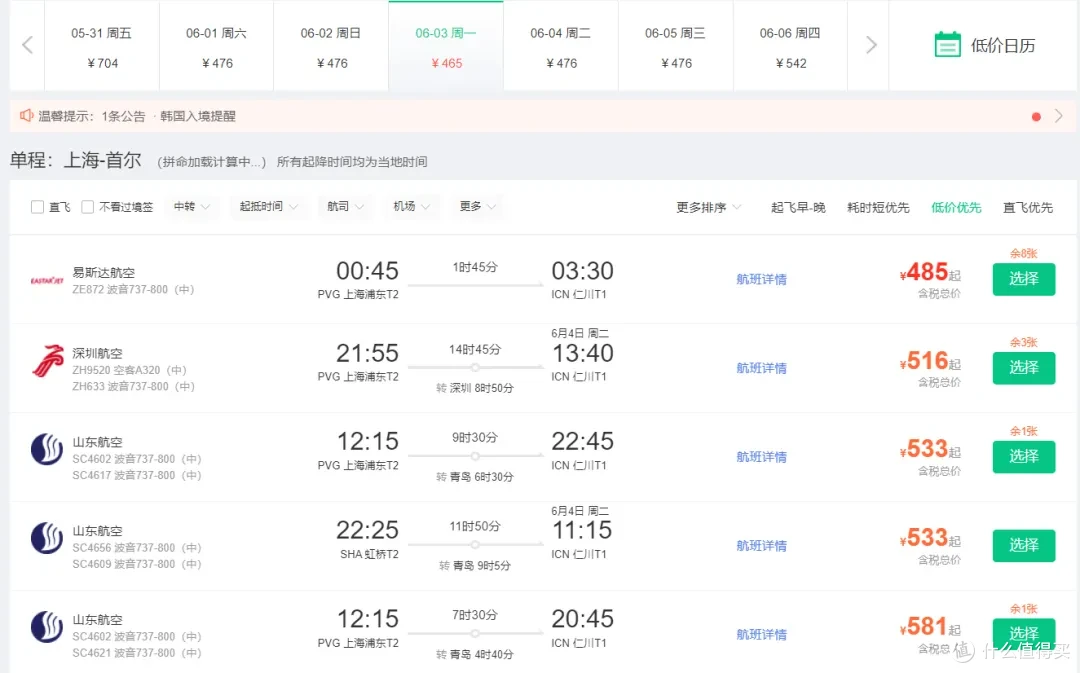Viewport: 1080px width, 673px height.
Task: Click the 余8张 remaining tickets label
Action: pos(1024,253)
